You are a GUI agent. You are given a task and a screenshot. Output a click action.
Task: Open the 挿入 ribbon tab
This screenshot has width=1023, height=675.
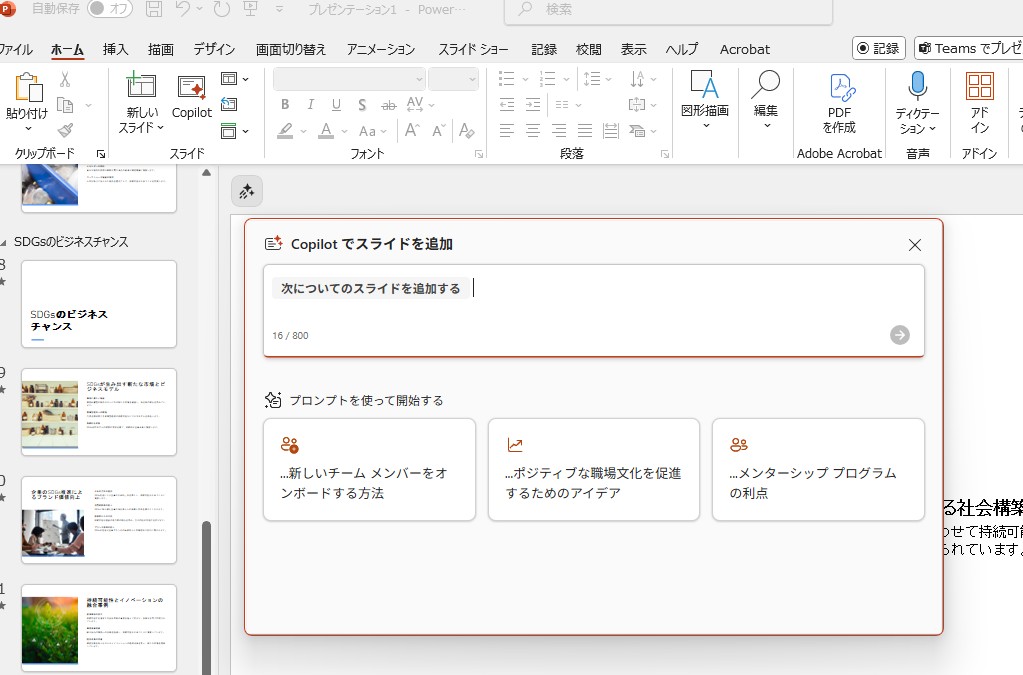click(x=115, y=49)
